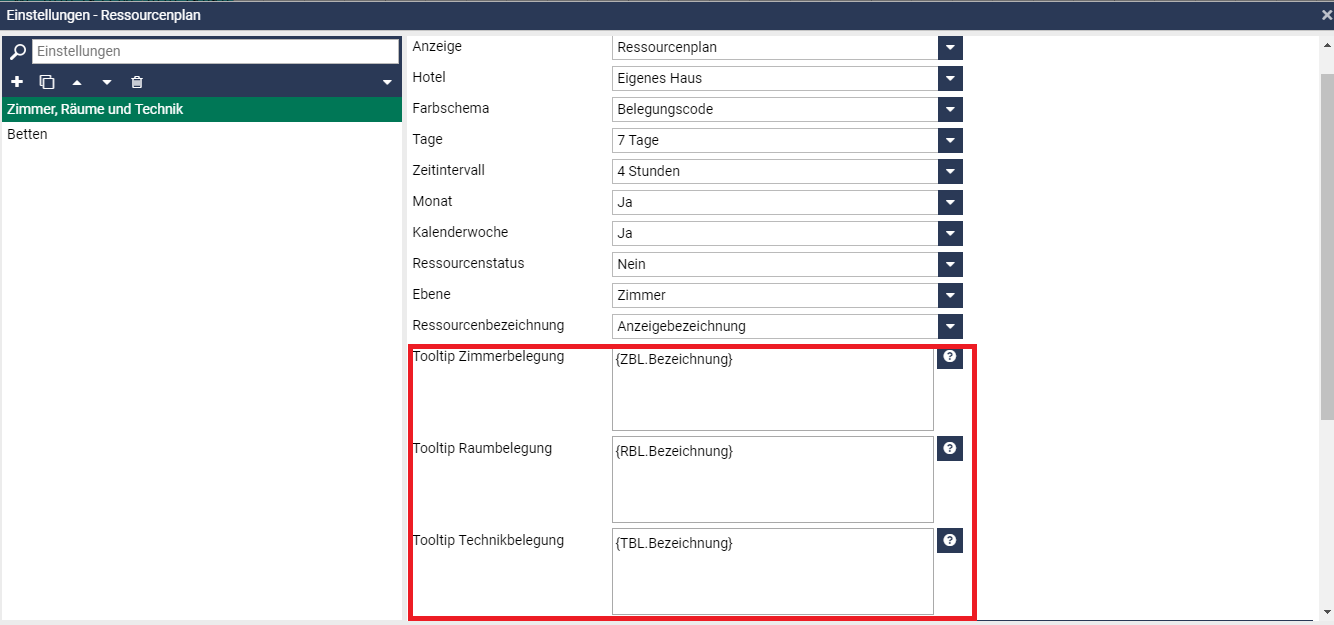Click the magnifier search icon
This screenshot has width=1334, height=625.
click(17, 51)
